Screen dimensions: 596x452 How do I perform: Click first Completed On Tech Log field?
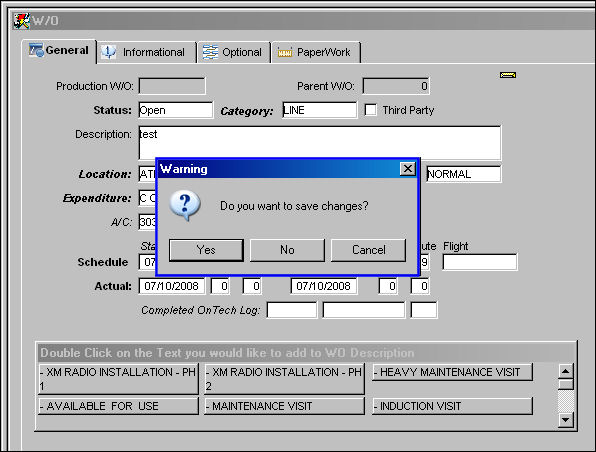pyautogui.click(x=292, y=310)
